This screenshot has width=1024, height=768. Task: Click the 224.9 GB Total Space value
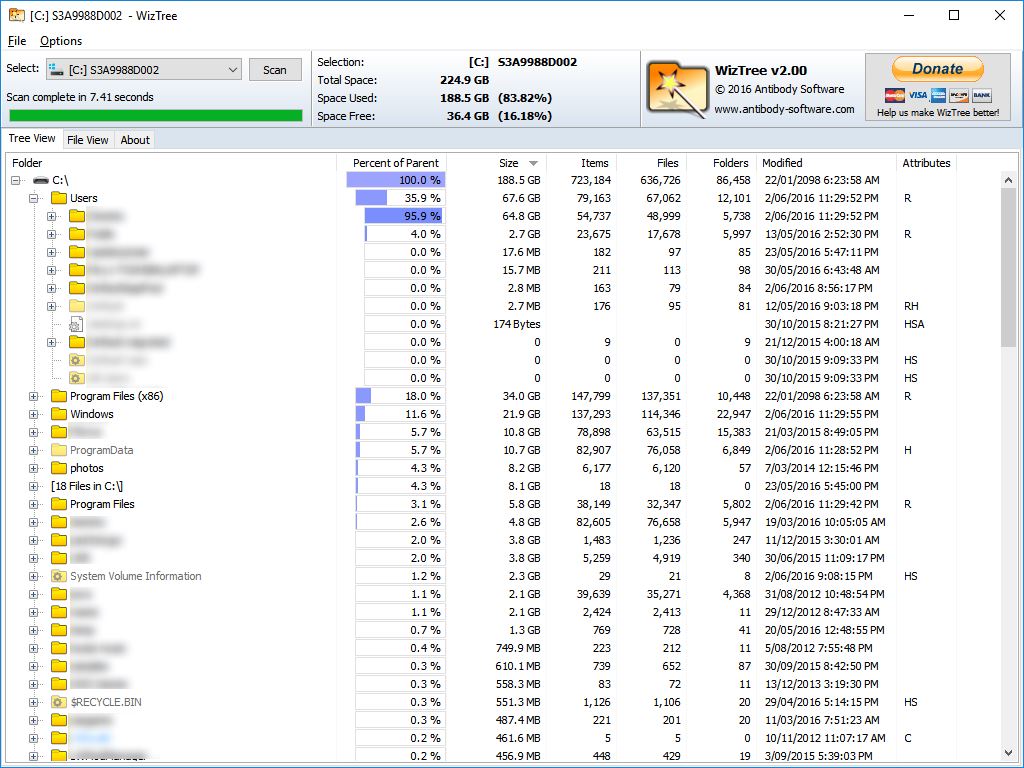[x=464, y=80]
